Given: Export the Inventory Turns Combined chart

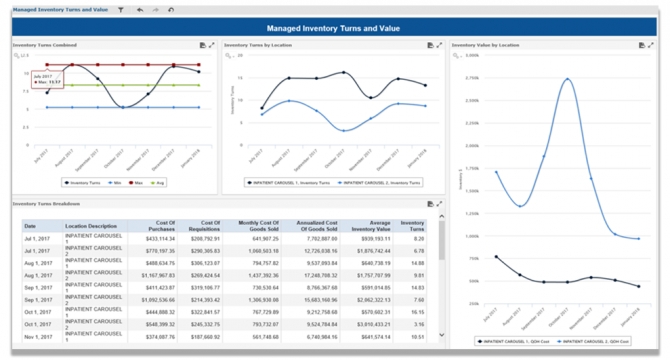Looking at the screenshot, I should pos(203,45).
